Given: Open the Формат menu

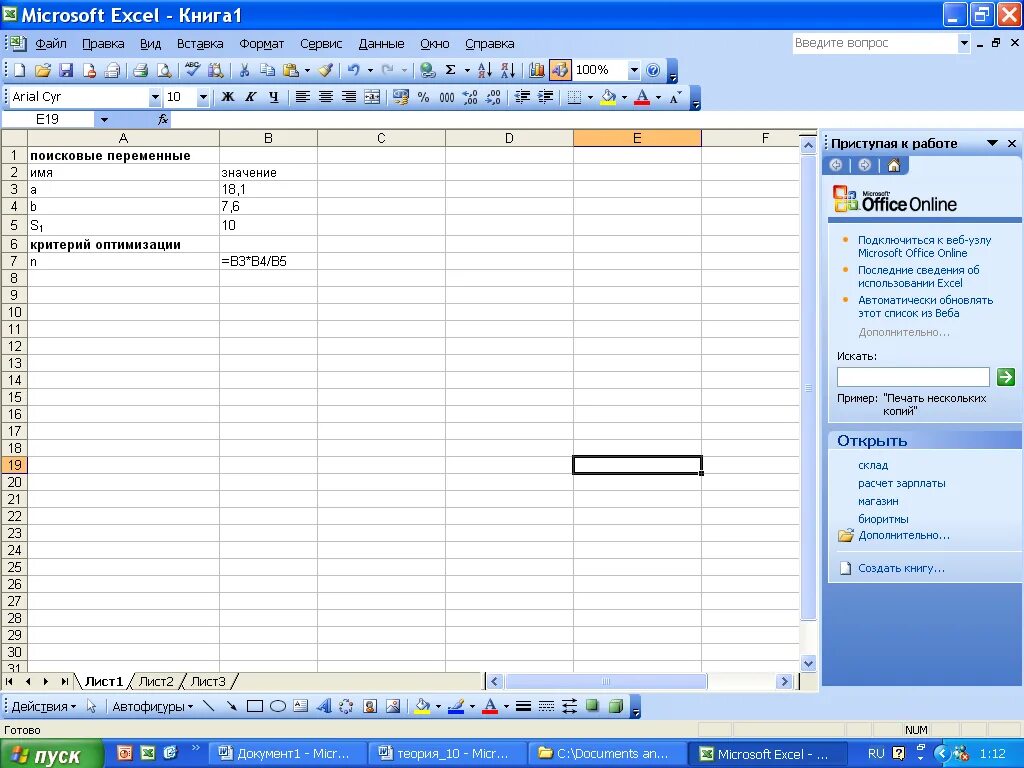Looking at the screenshot, I should [x=261, y=44].
